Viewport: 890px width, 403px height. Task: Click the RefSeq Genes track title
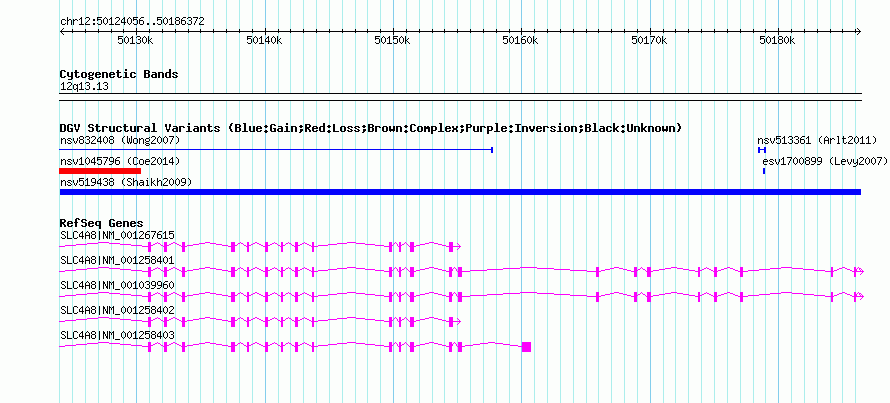pos(102,223)
